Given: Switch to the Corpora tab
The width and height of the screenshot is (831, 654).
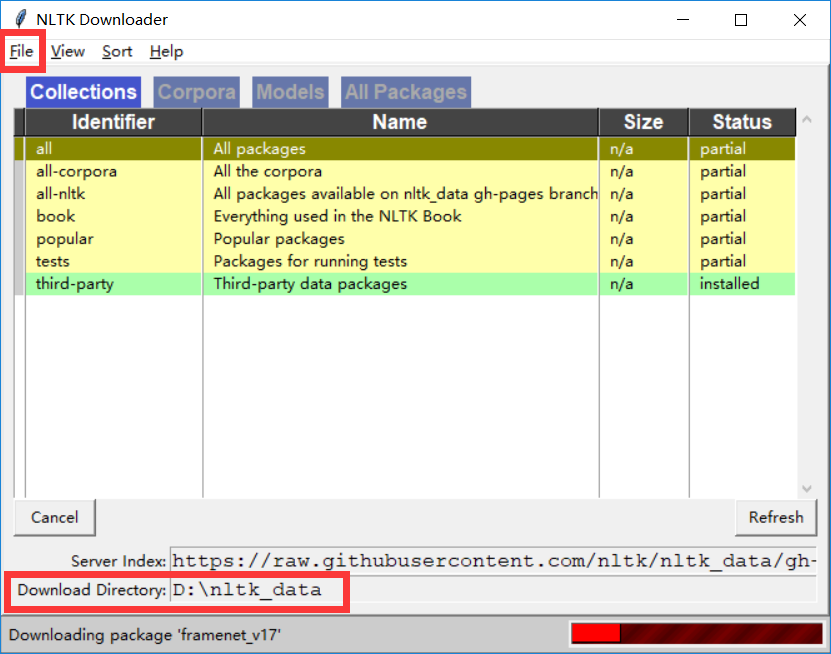Looking at the screenshot, I should coord(196,91).
